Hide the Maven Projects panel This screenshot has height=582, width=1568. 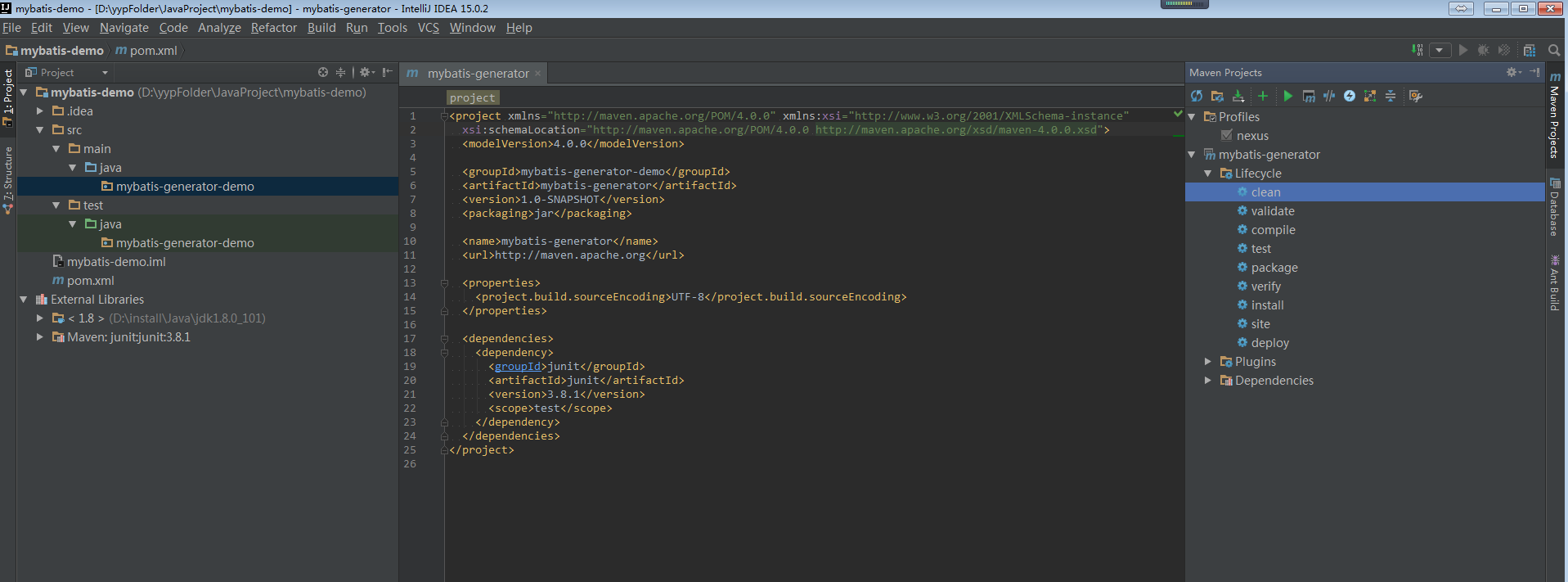(x=1534, y=73)
